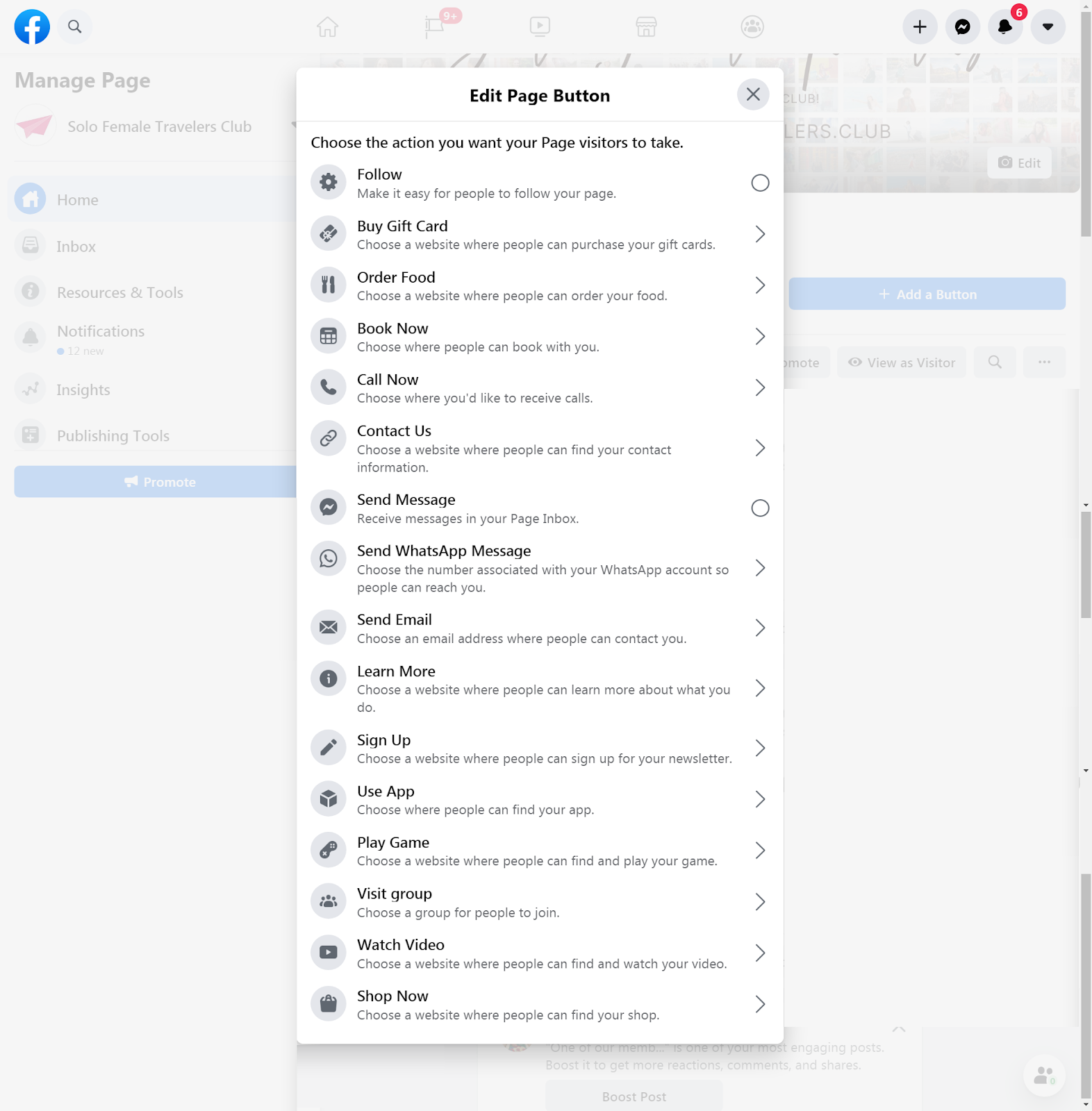Open the Watch video icon in top bar
The width and height of the screenshot is (1092, 1111).
540,27
